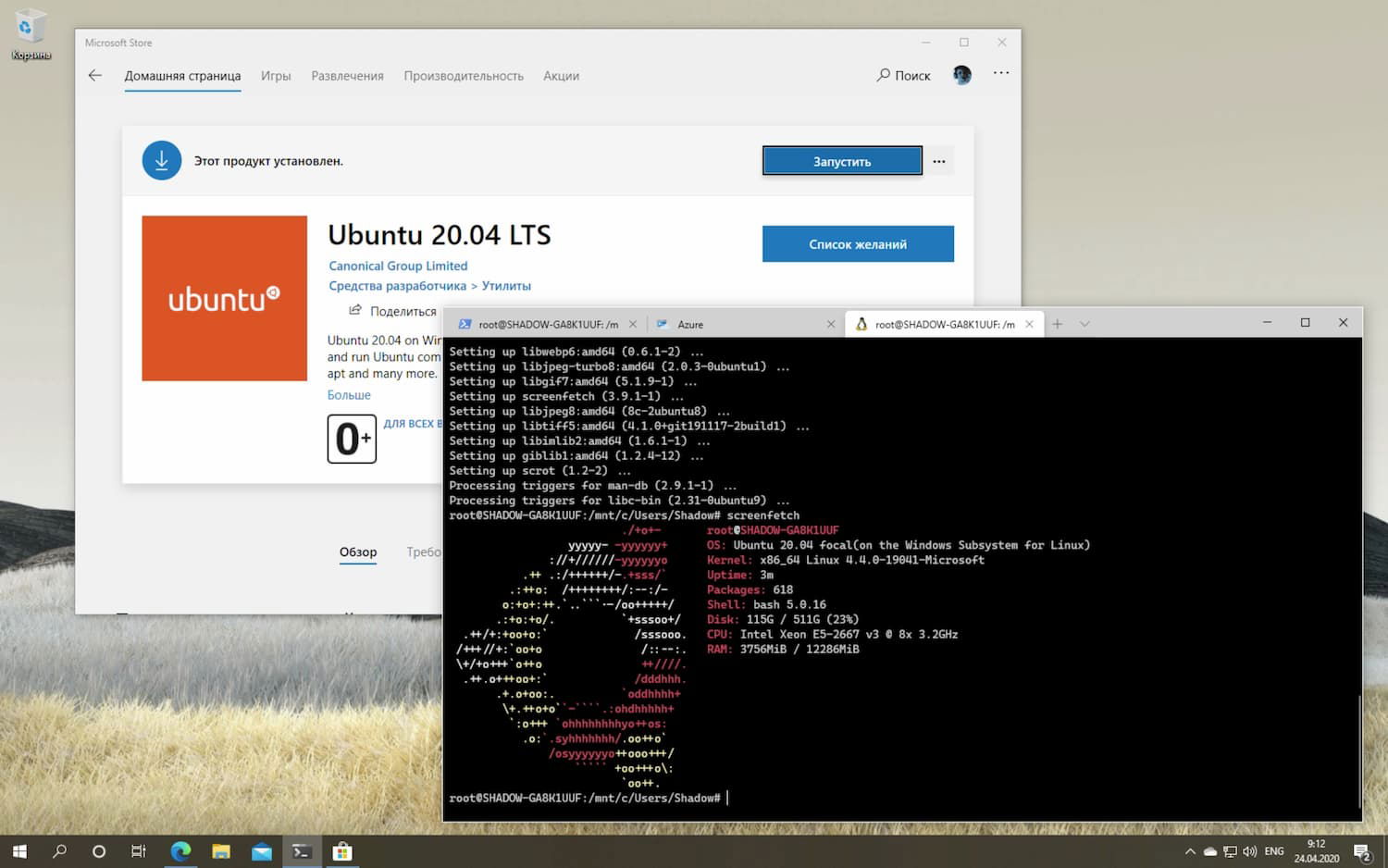Expand hidden icons in the system tray

pyautogui.click(x=1190, y=850)
